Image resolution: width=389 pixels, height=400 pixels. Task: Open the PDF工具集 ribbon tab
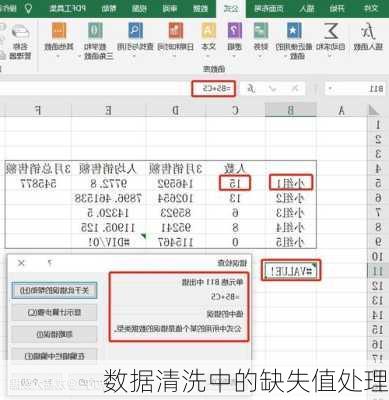67,8
